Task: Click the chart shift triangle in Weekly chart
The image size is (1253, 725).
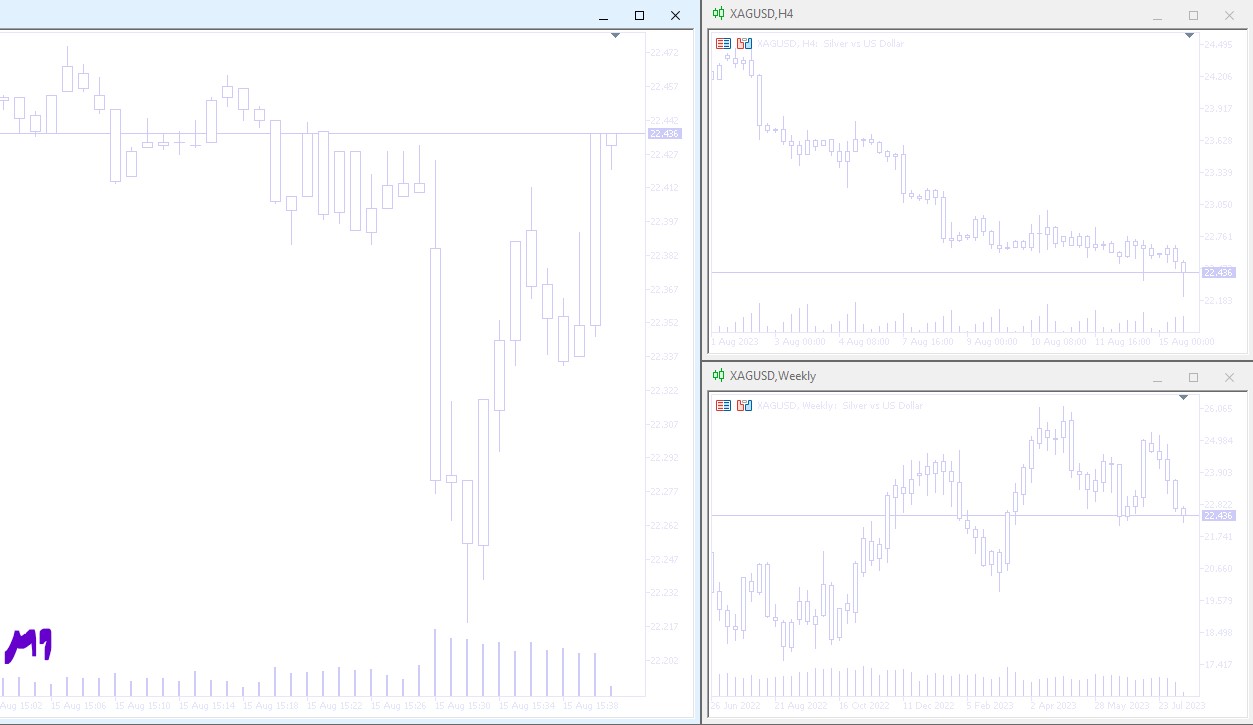Action: tap(1183, 398)
